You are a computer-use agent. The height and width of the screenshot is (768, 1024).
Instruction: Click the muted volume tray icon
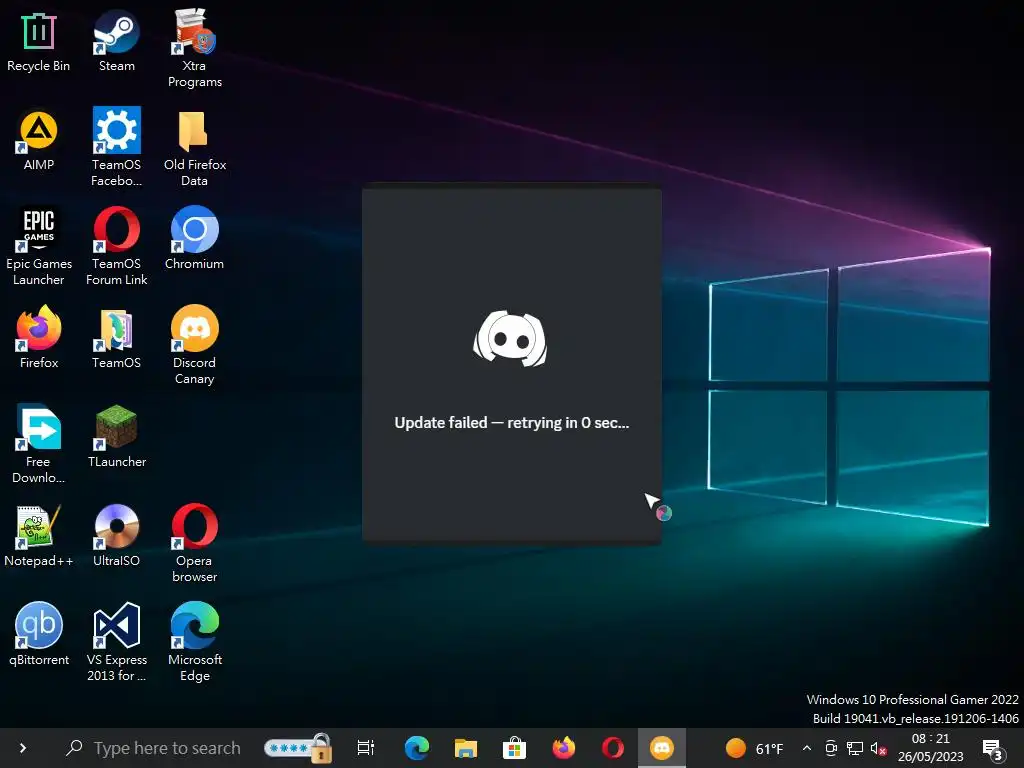click(x=878, y=748)
